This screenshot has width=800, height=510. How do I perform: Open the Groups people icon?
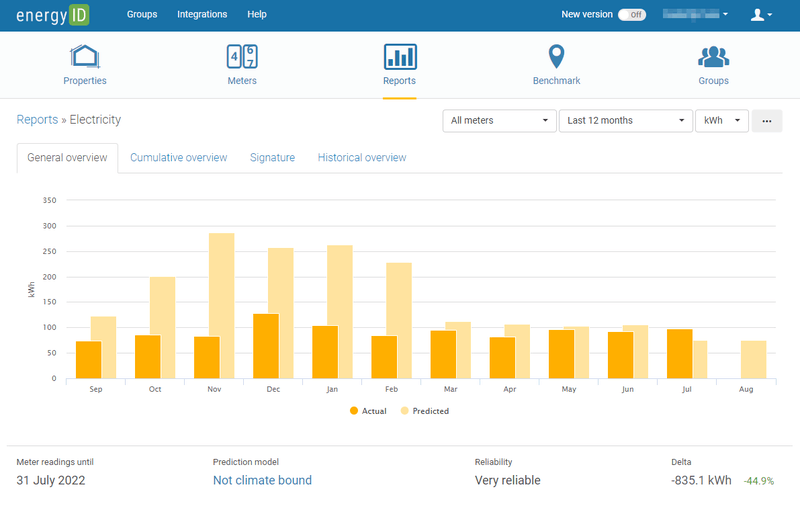point(713,57)
